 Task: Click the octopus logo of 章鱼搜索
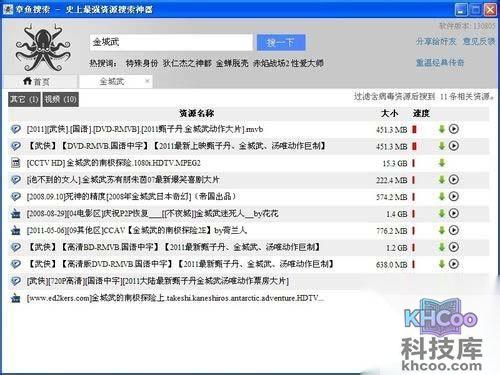(43, 48)
